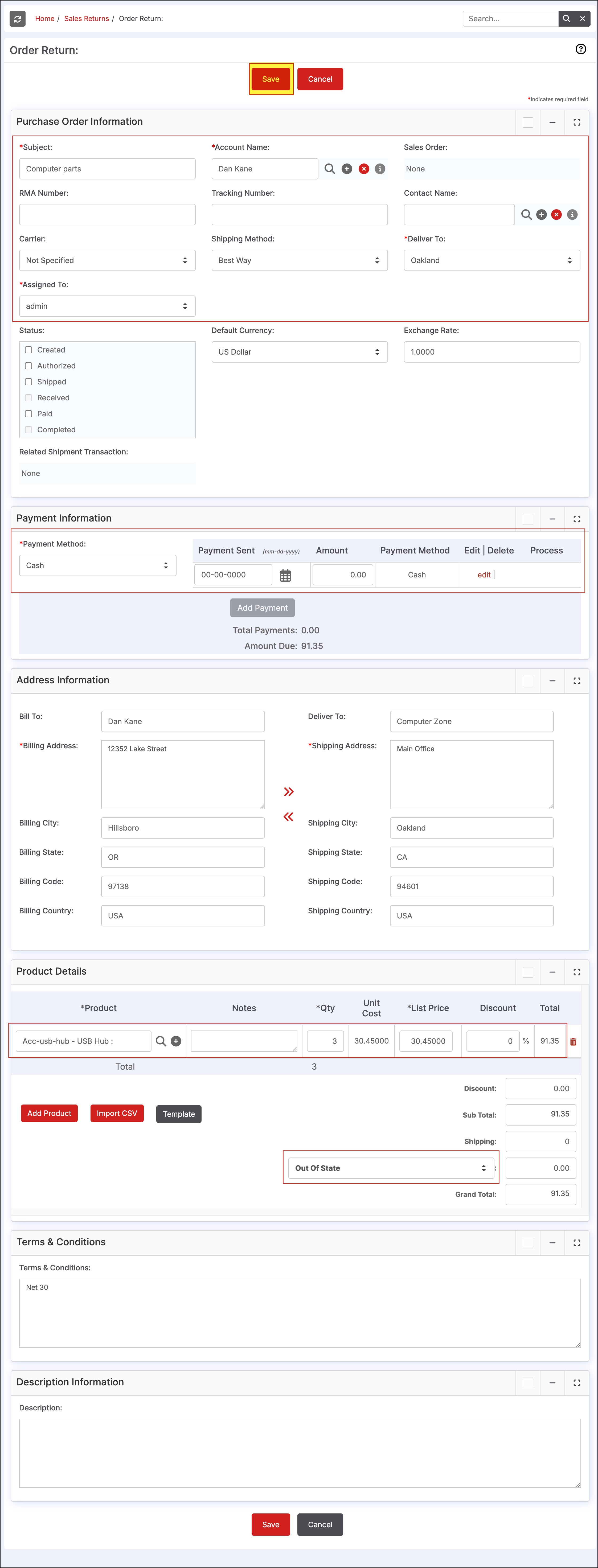Focus the Tracking Number input field
598x1568 pixels.
pos(300,215)
